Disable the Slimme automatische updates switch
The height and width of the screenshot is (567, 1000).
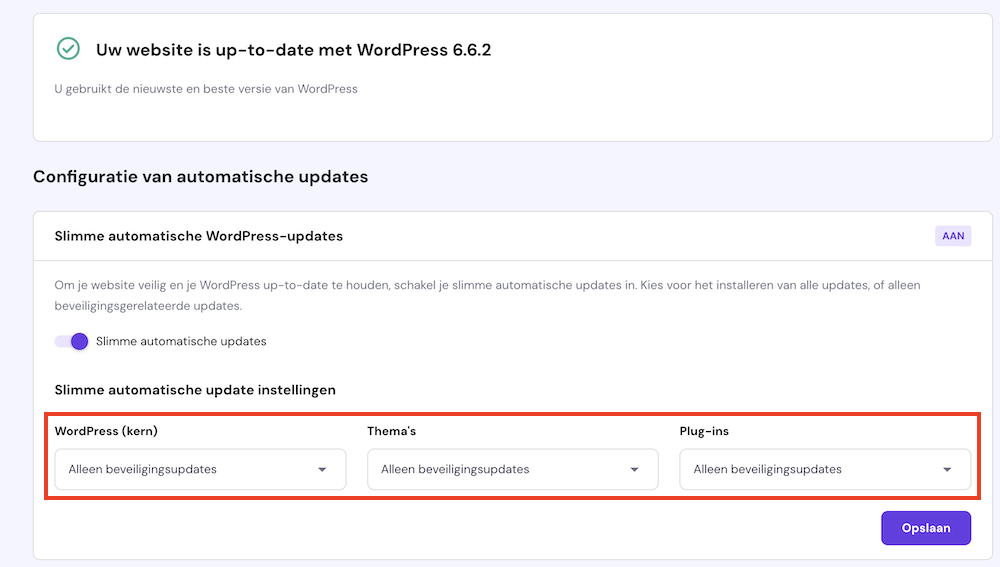(x=72, y=341)
